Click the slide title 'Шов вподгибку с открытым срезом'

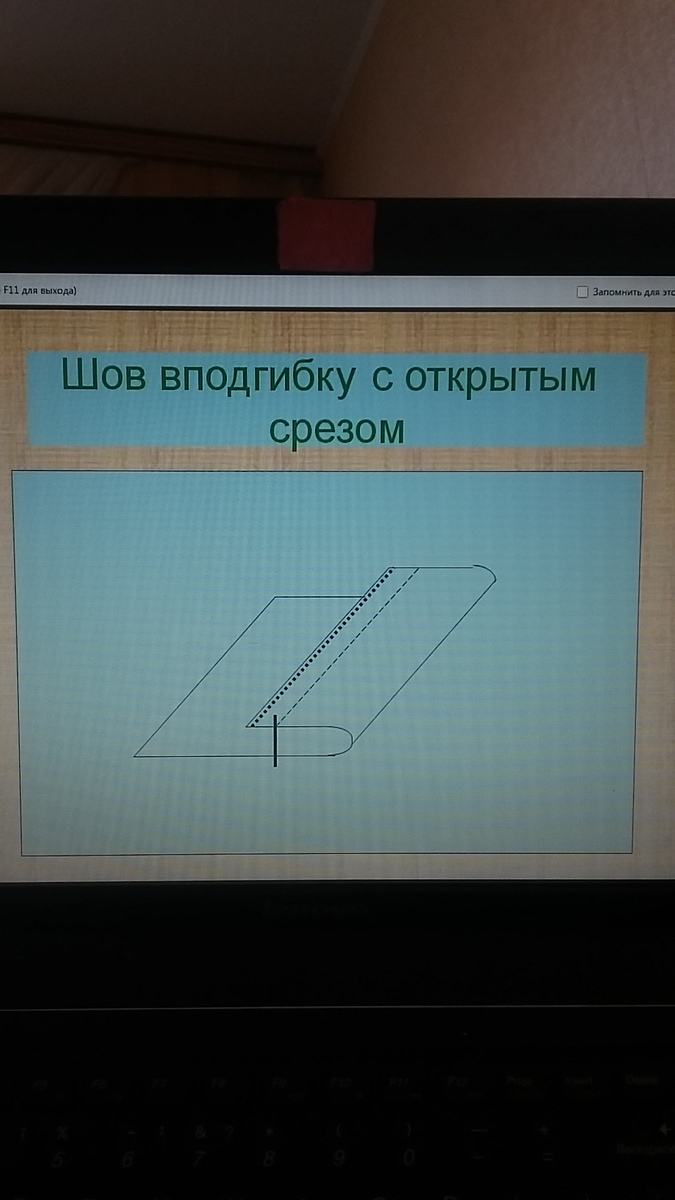point(328,401)
